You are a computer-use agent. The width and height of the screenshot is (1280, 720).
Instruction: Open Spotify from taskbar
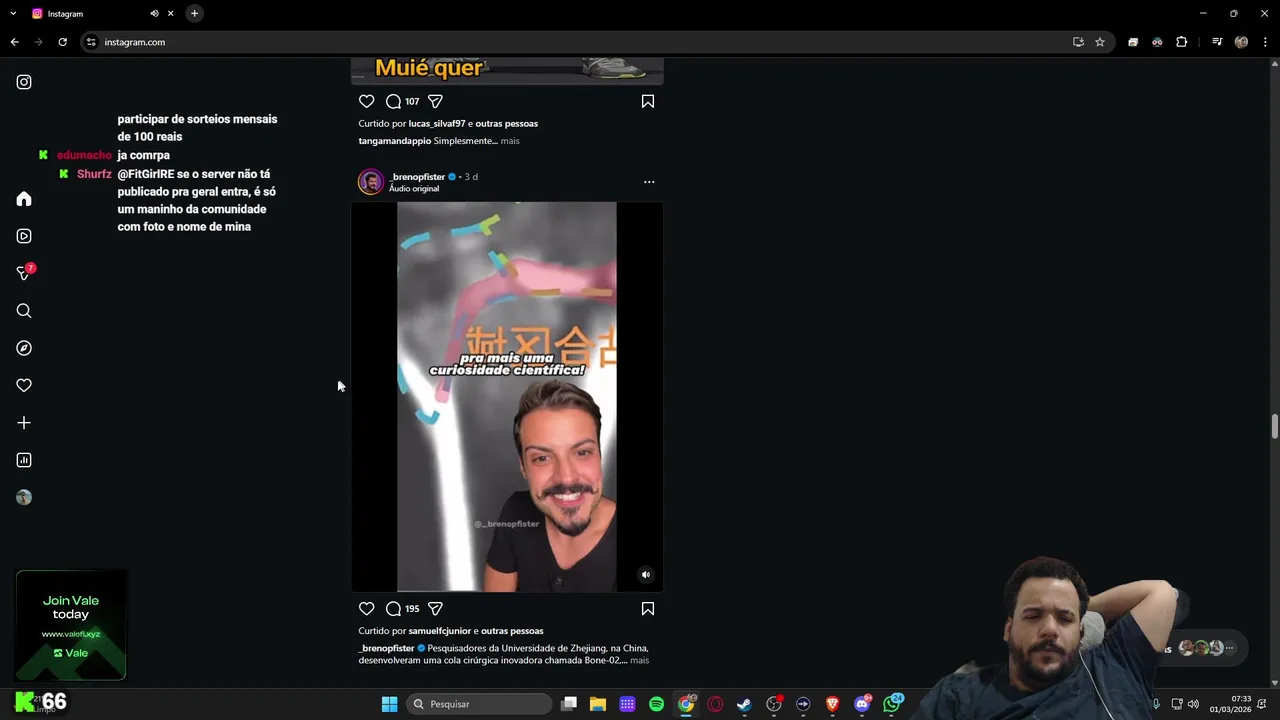tap(656, 704)
